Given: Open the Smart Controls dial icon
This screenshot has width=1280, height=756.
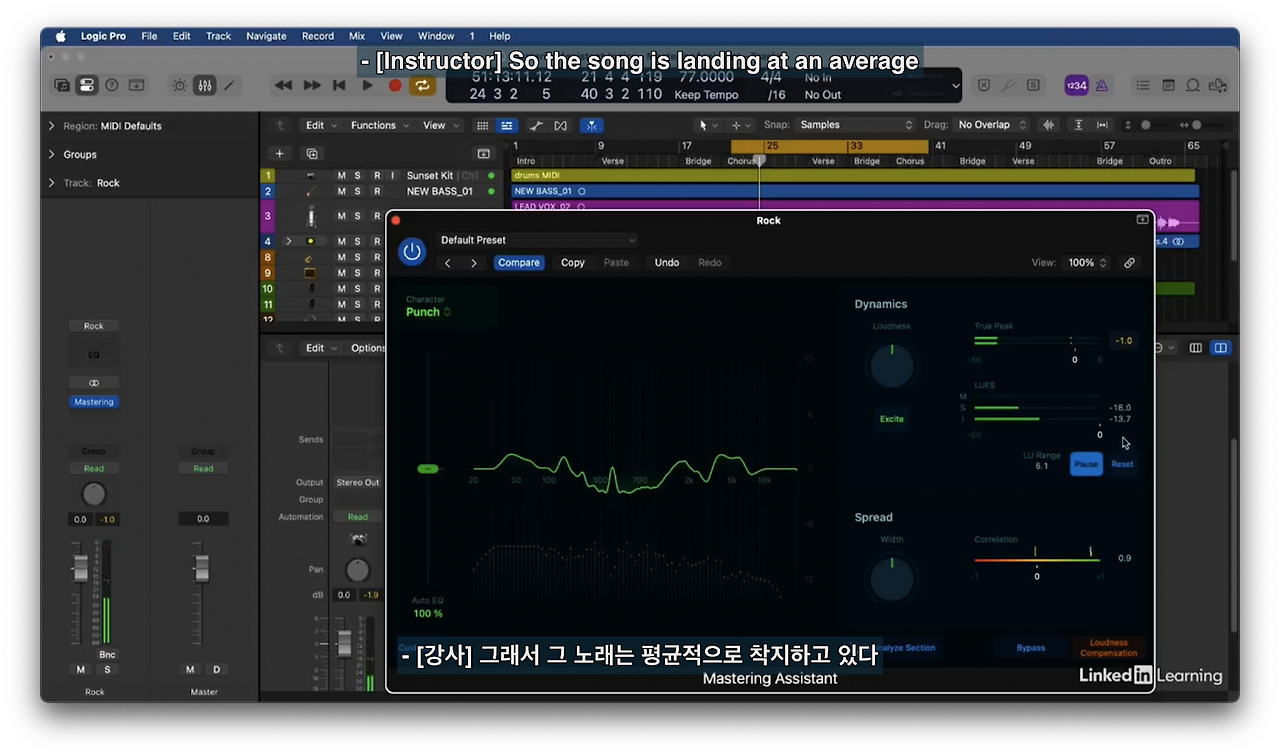Looking at the screenshot, I should pyautogui.click(x=179, y=86).
